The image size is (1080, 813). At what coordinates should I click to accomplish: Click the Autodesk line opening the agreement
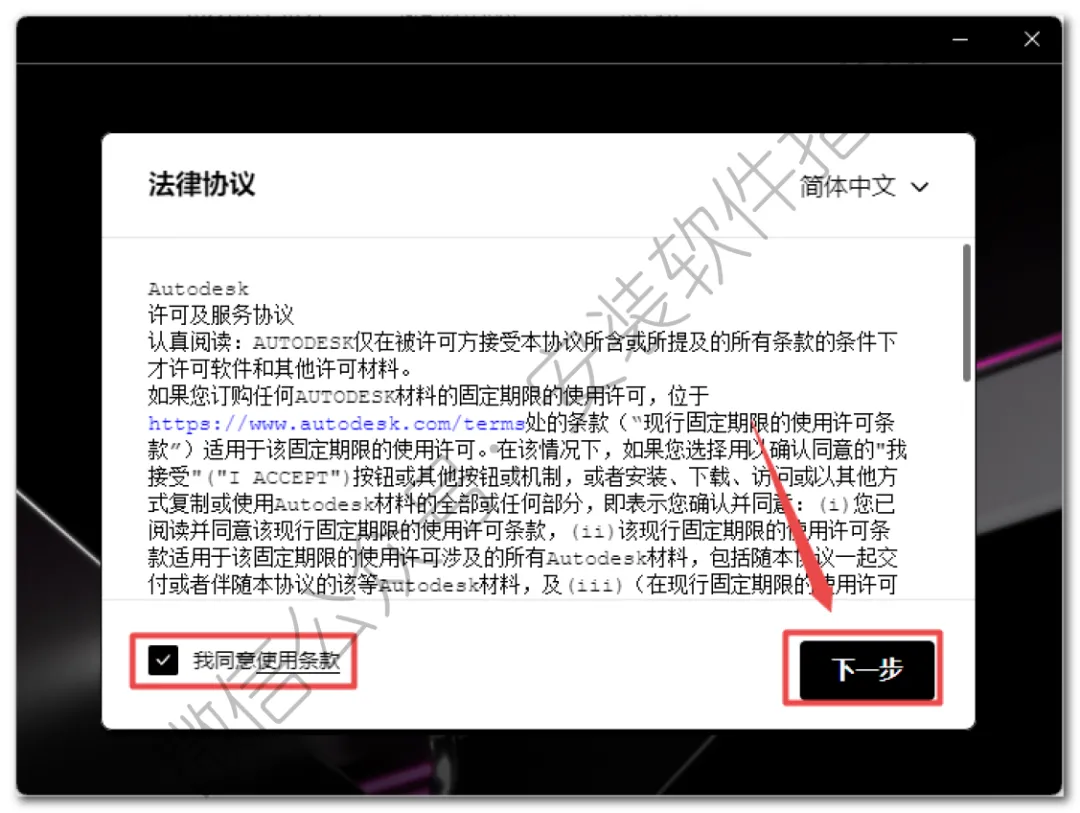click(x=198, y=289)
